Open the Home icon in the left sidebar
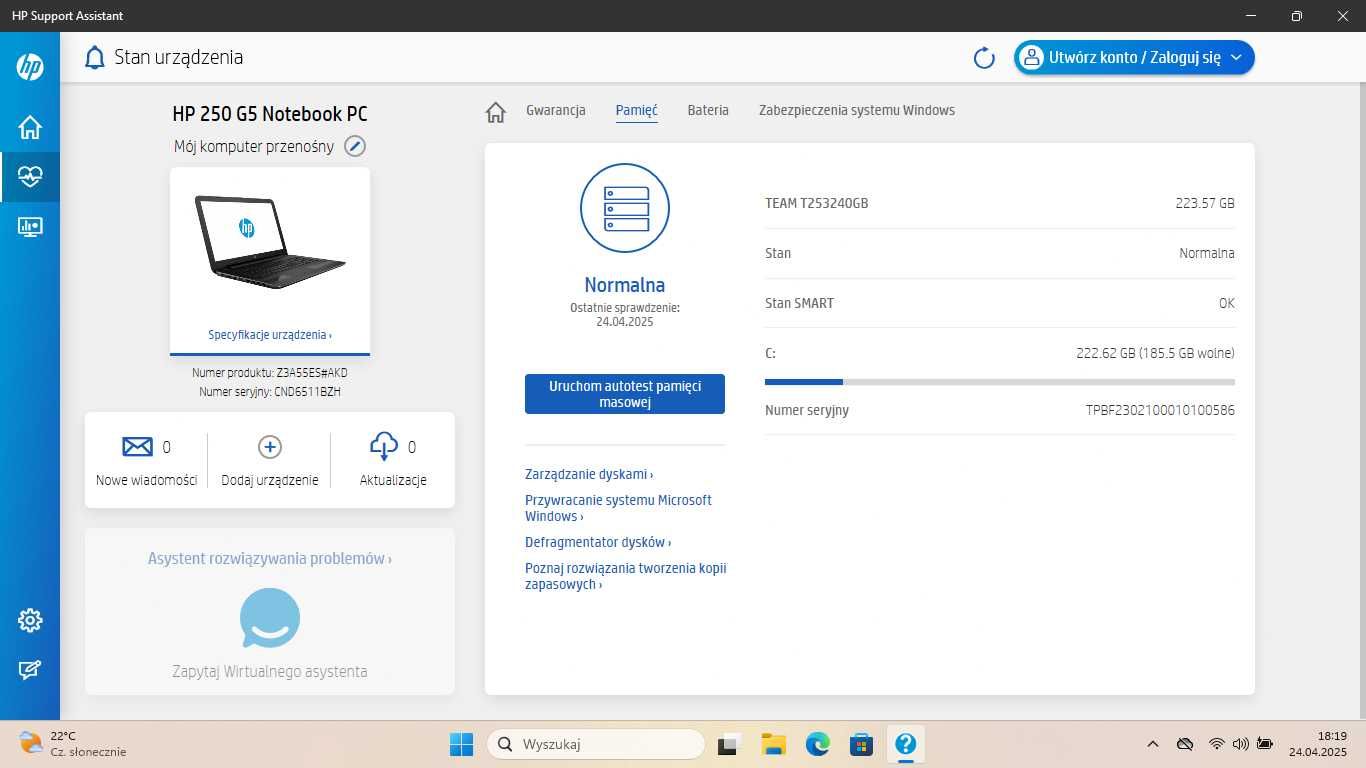 tap(30, 127)
